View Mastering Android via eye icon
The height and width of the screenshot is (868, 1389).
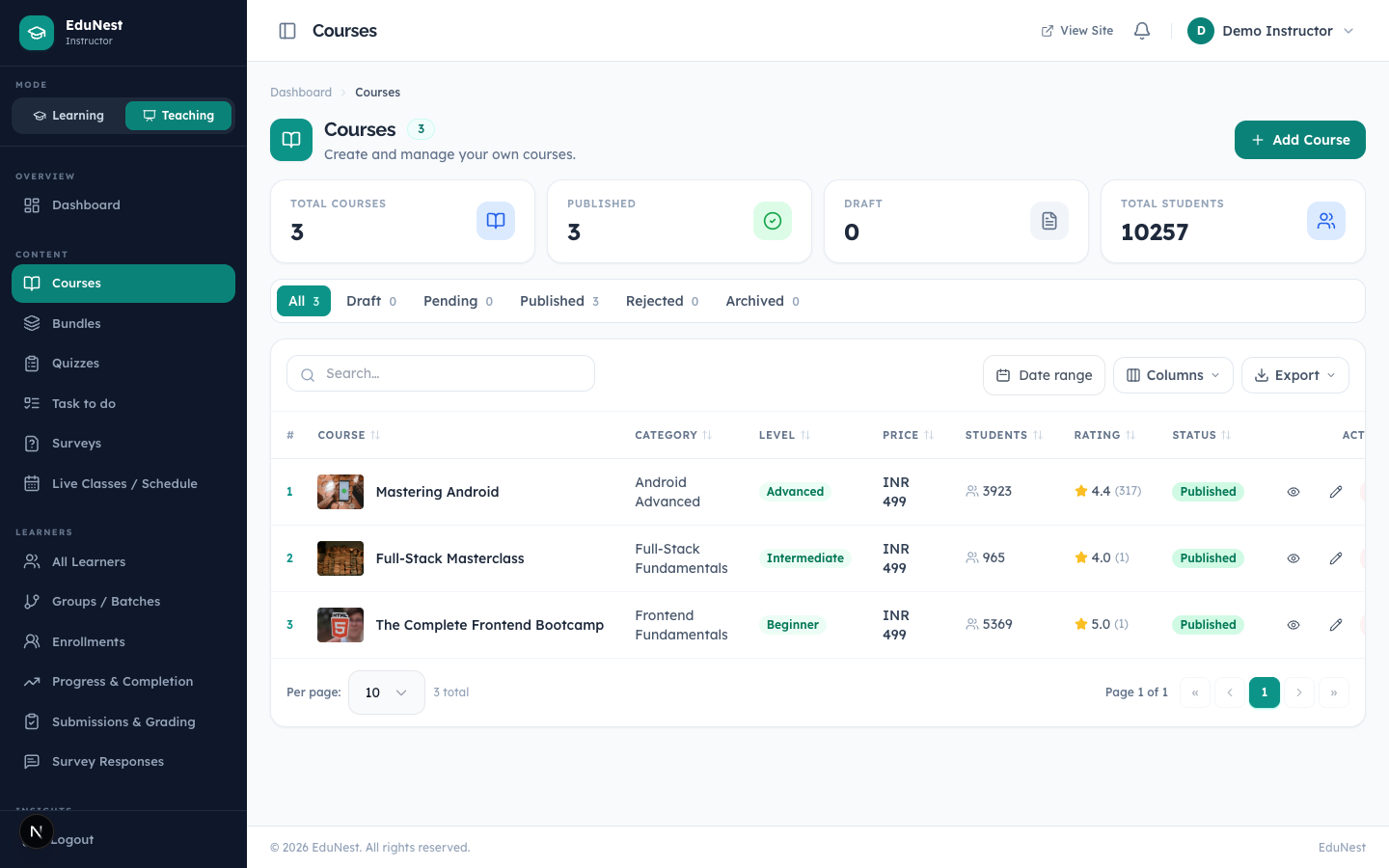tap(1294, 492)
